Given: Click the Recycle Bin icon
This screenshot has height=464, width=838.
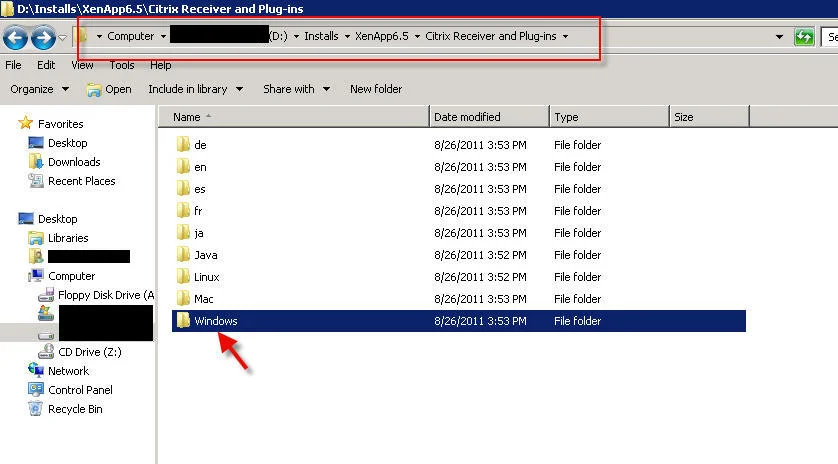Looking at the screenshot, I should [36, 408].
